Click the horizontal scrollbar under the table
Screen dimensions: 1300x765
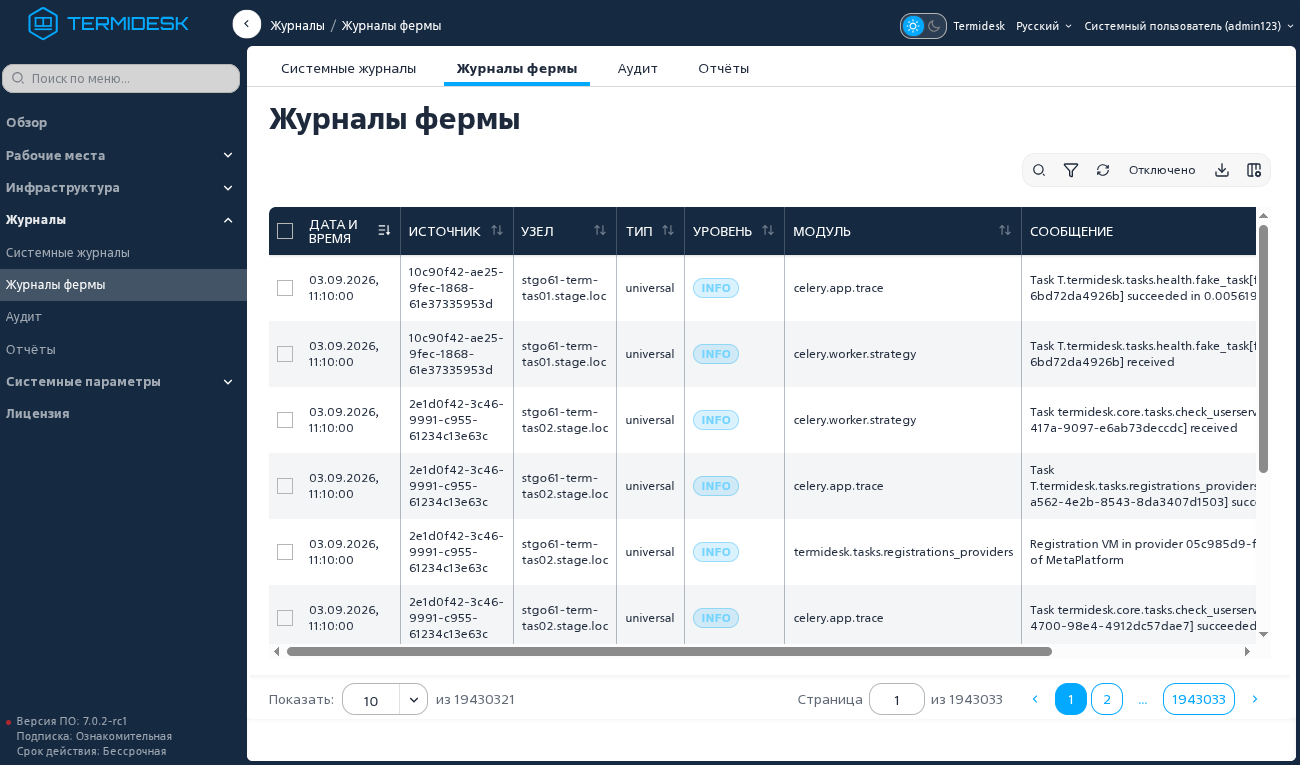point(669,651)
